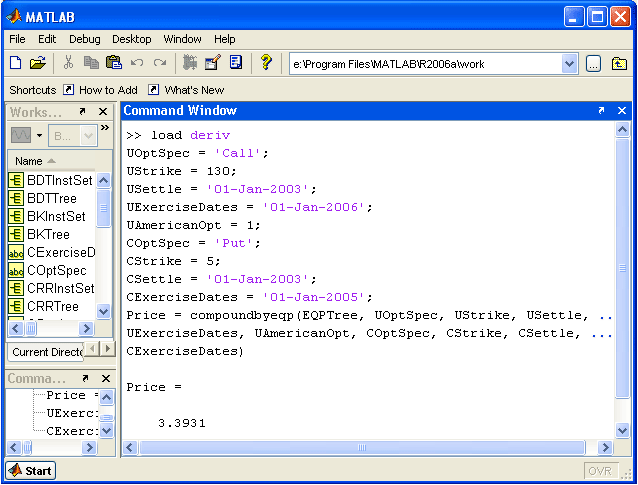Open the Profiler toolbar icon
Screen dimensions: 638x485
click(x=236, y=63)
